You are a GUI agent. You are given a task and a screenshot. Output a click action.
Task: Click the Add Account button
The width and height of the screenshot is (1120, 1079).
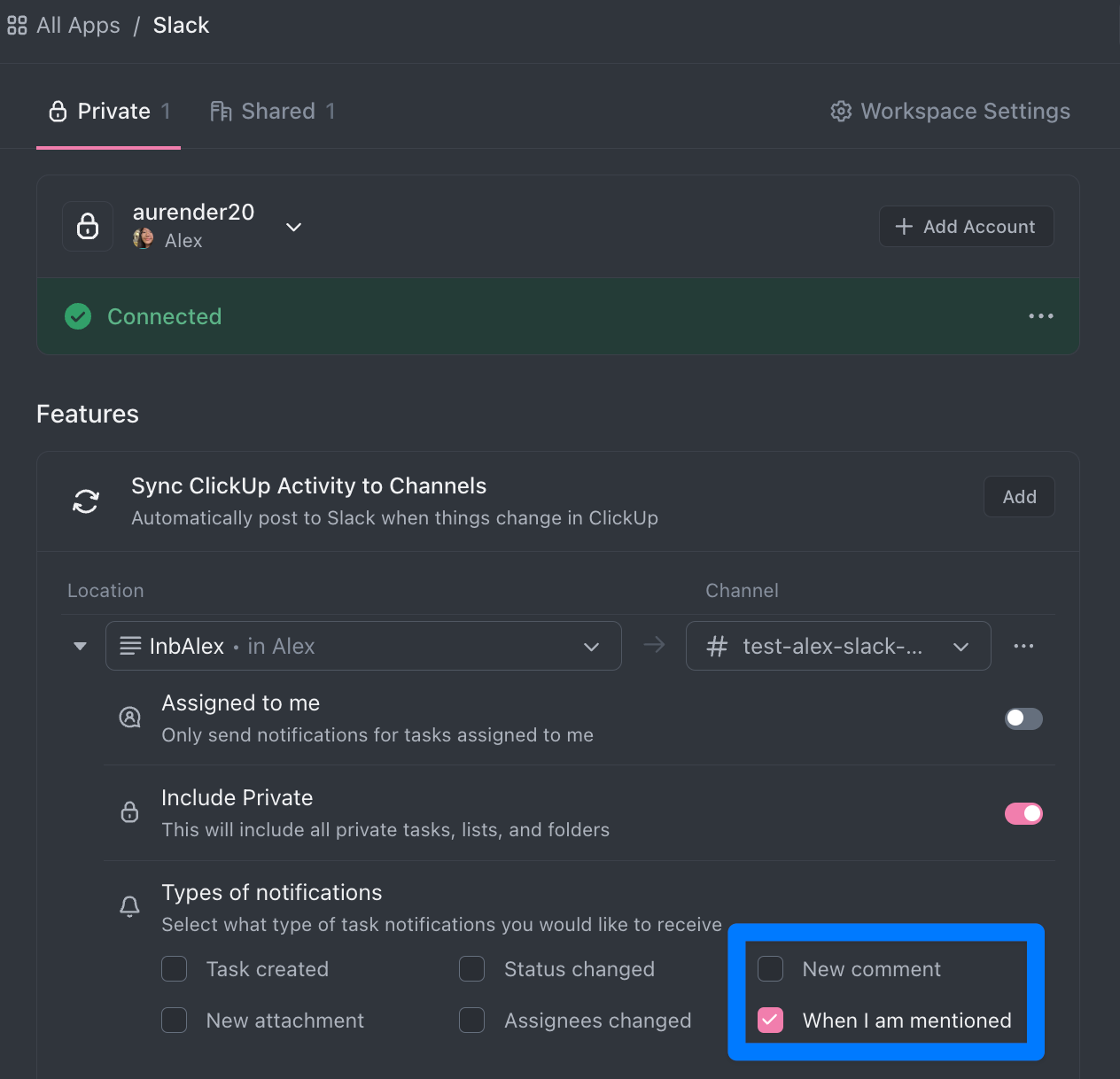pyautogui.click(x=966, y=227)
